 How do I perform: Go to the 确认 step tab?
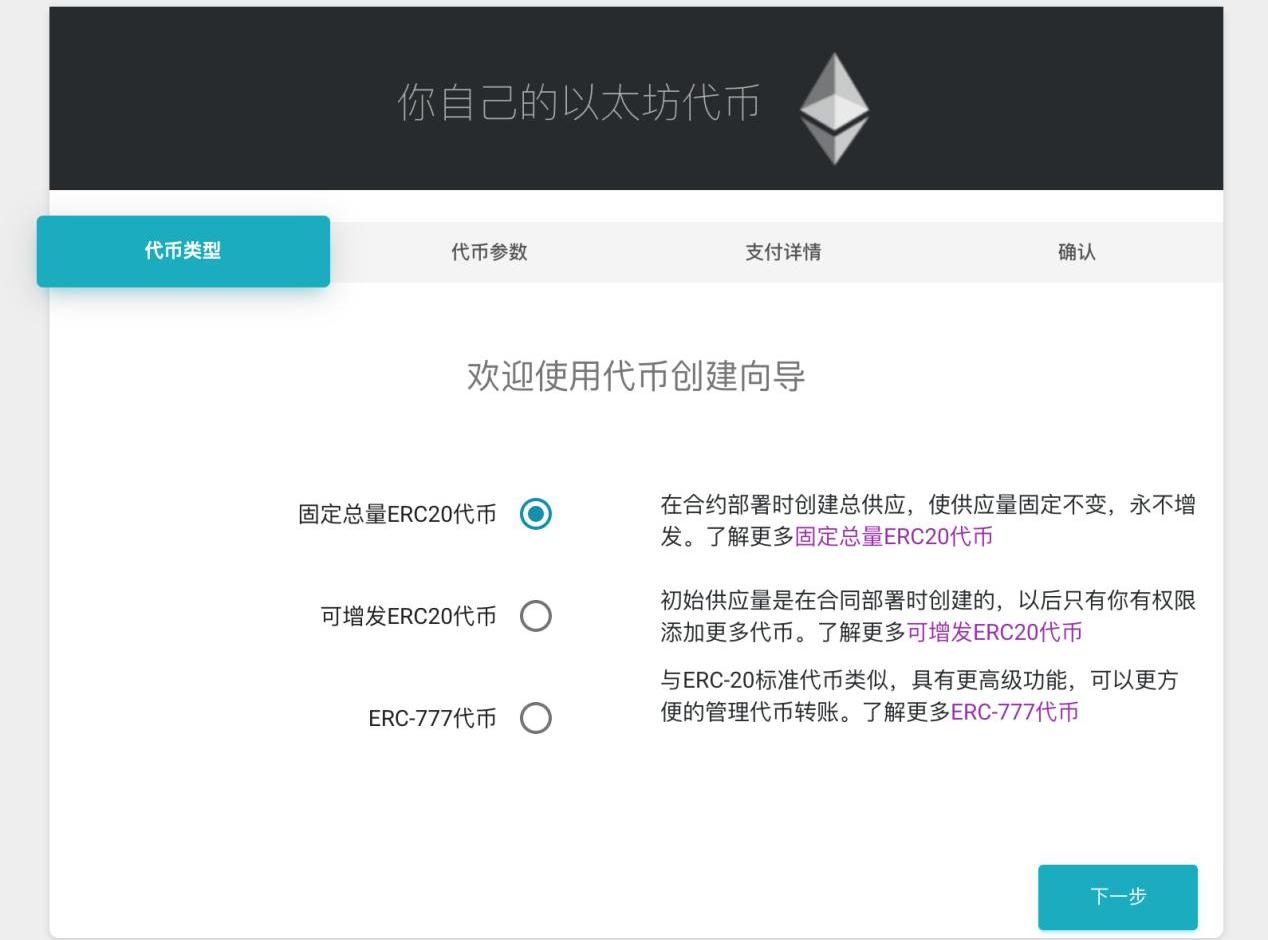[1076, 252]
